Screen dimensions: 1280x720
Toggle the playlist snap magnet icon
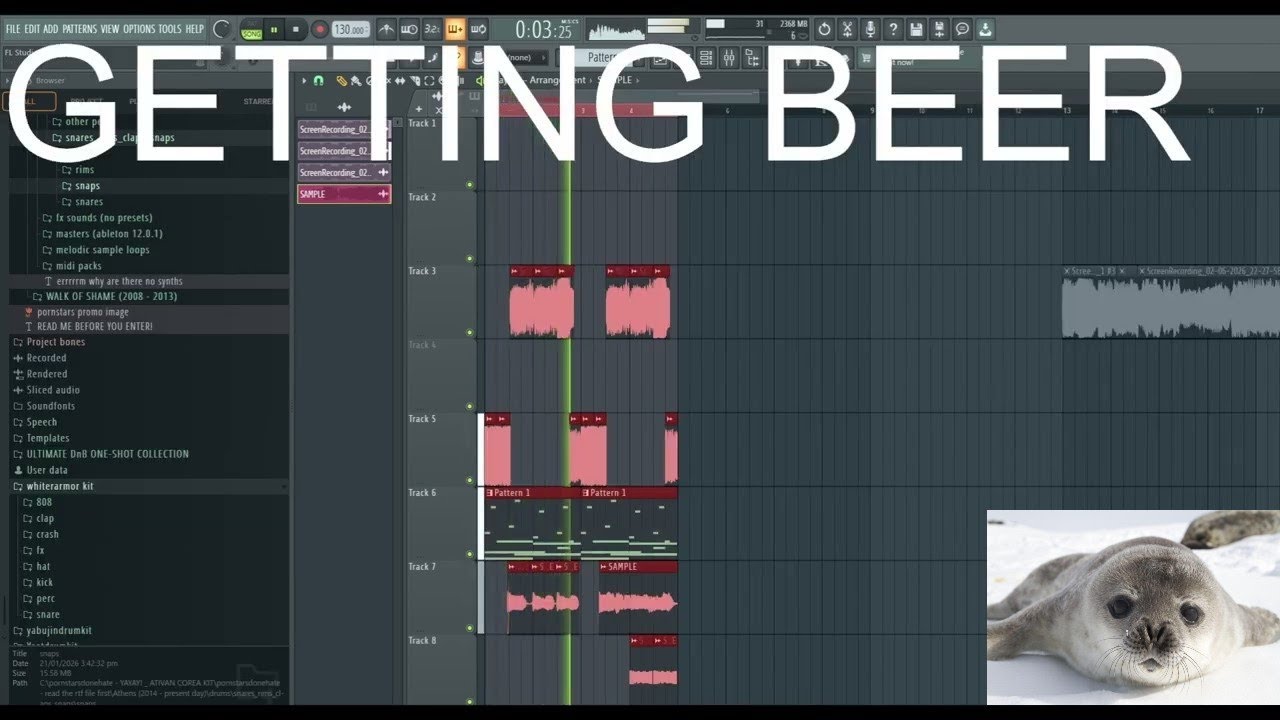tap(319, 81)
